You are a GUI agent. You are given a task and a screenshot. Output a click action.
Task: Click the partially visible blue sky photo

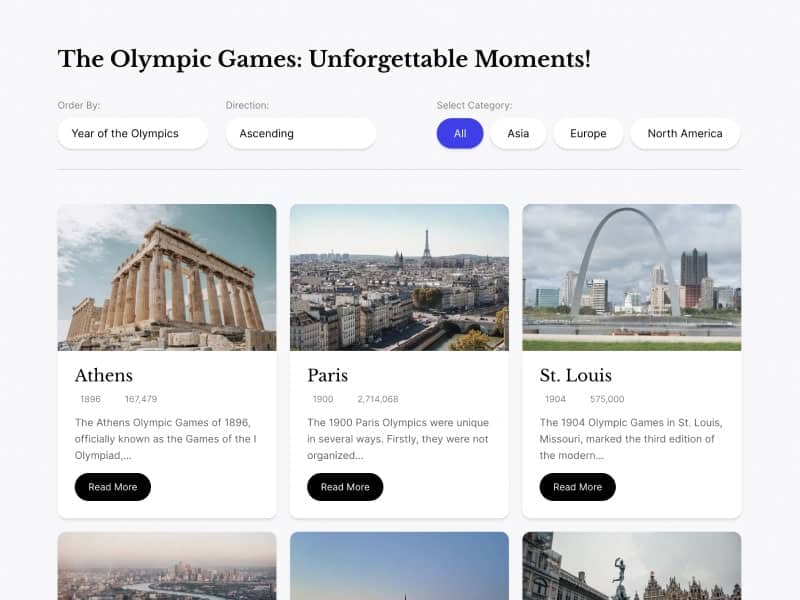coord(399,566)
